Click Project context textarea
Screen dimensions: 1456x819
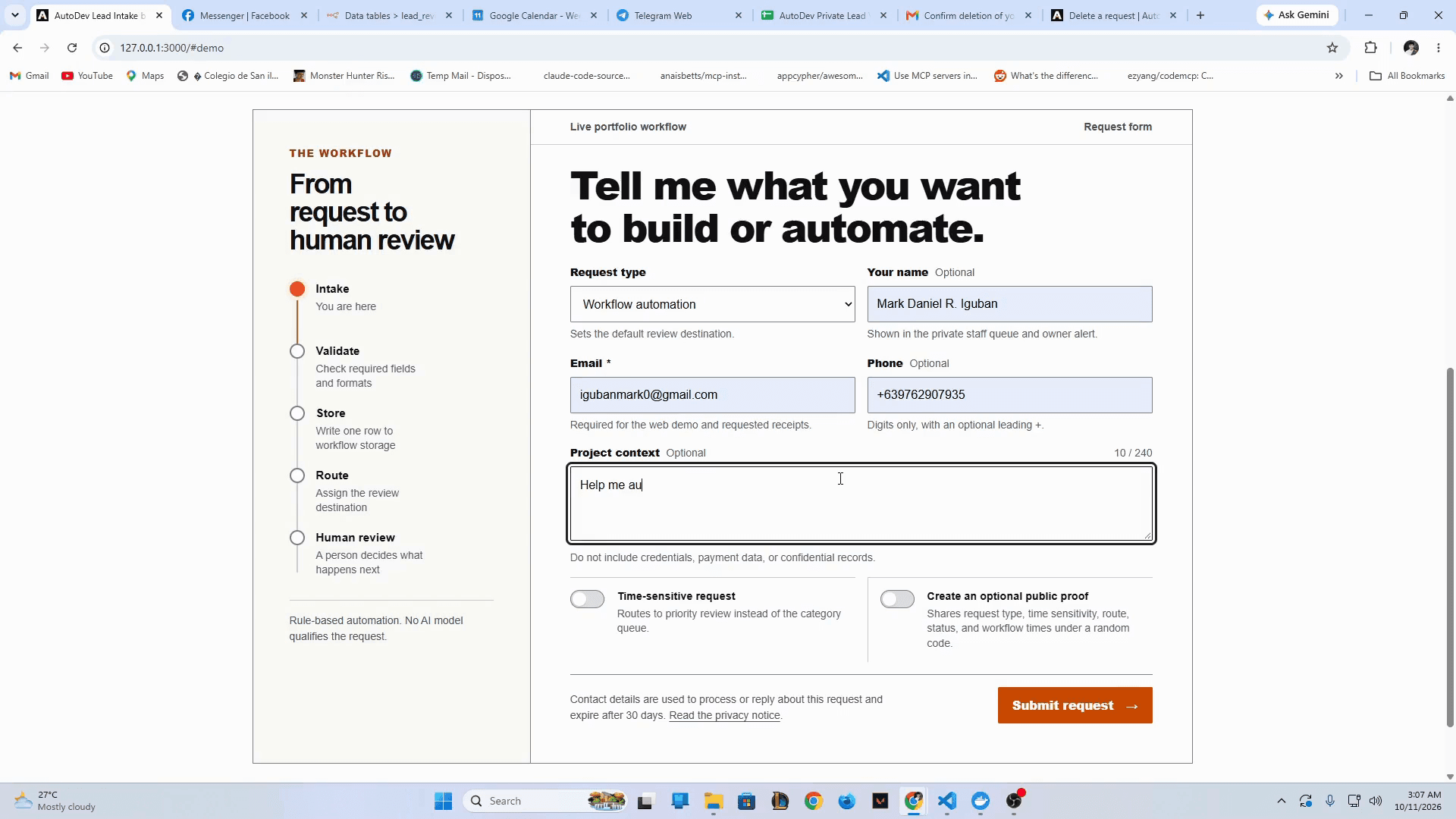coord(861,504)
